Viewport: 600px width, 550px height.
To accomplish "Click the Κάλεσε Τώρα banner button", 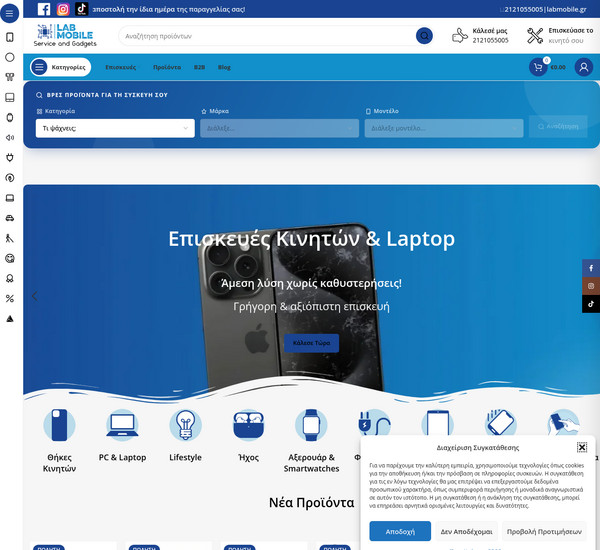I will click(x=311, y=343).
